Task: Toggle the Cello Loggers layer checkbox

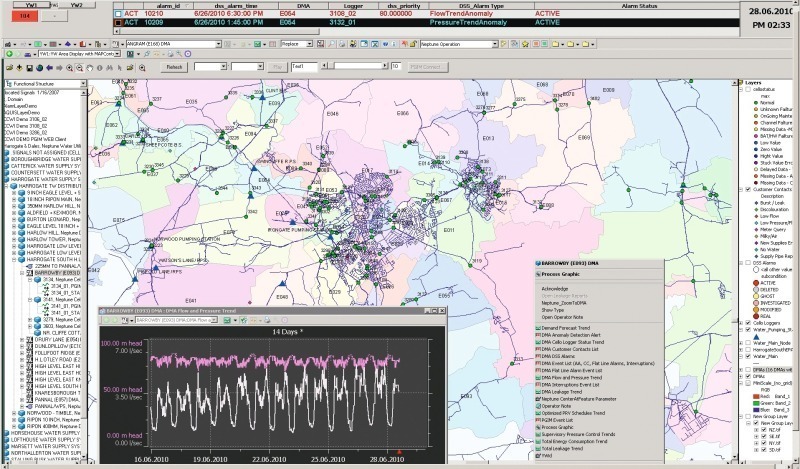Action: (x=748, y=323)
